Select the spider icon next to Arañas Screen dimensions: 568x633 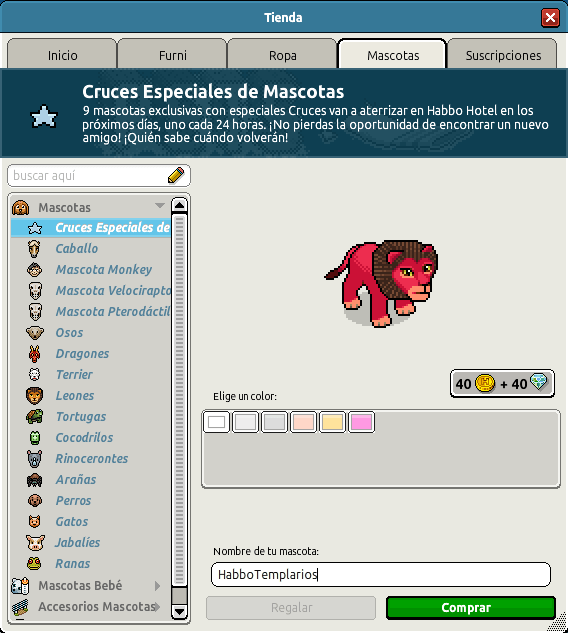click(35, 480)
